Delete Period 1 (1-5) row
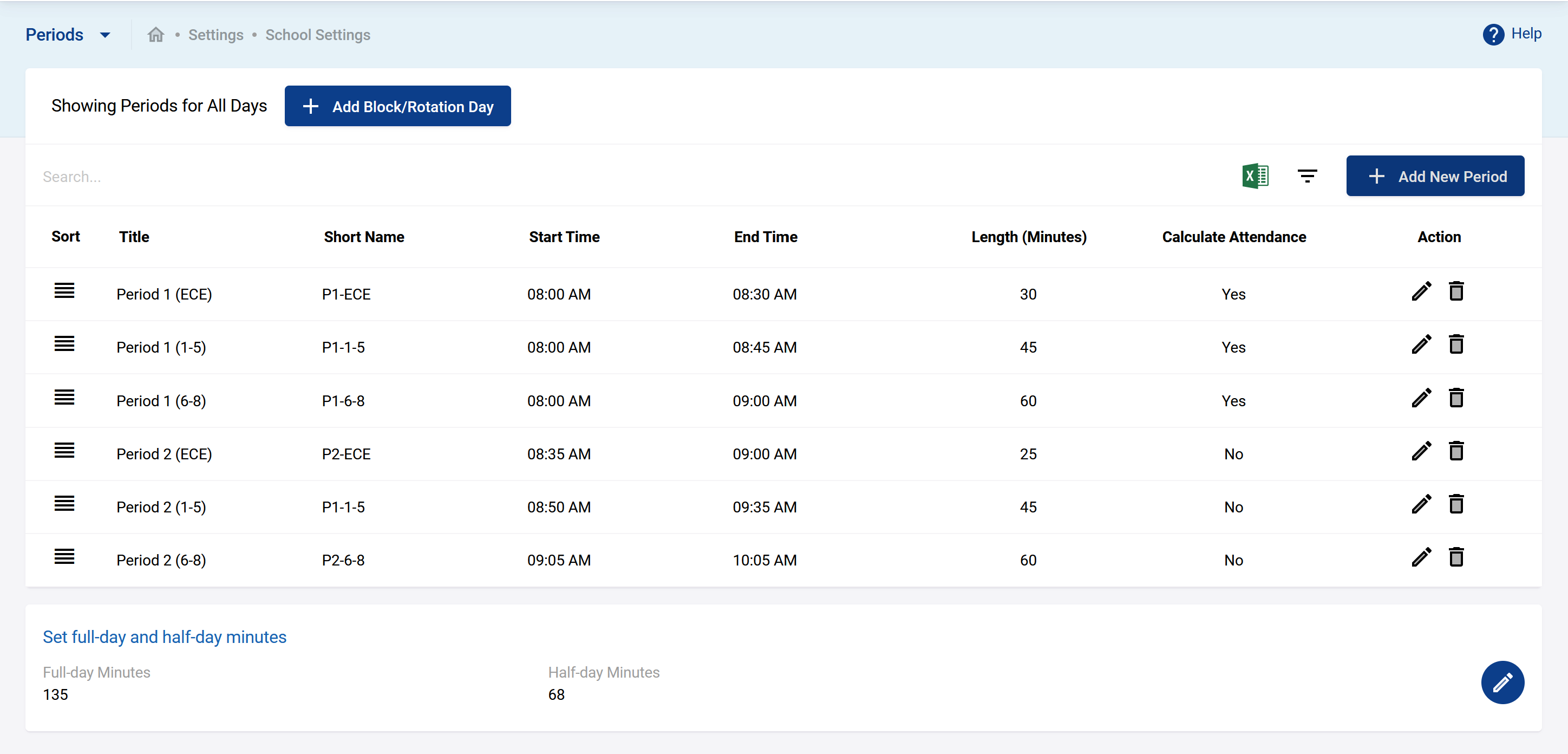Screen dimensions: 1568x754 [x=1455, y=344]
